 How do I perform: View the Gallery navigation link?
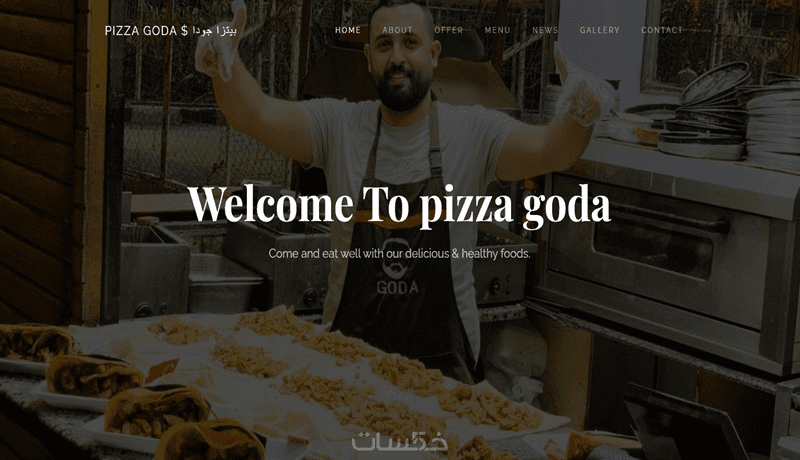[599, 30]
